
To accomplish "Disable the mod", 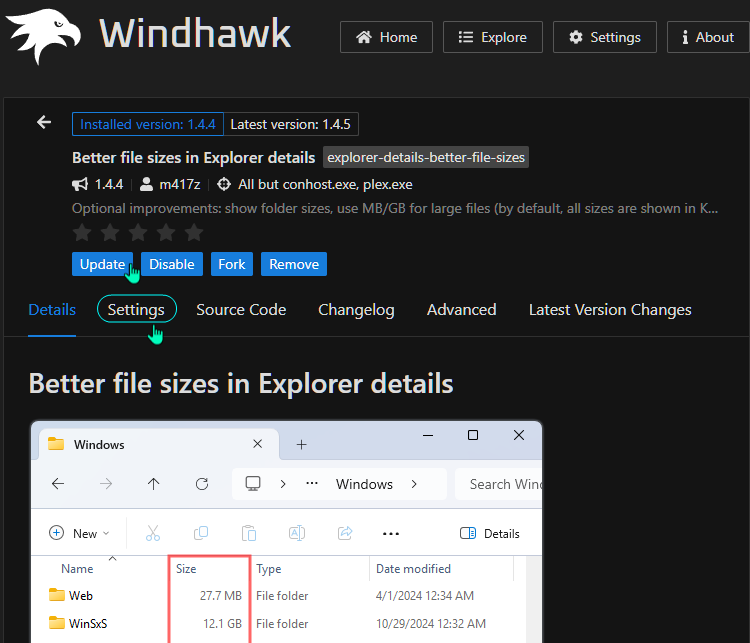I will click(x=172, y=264).
